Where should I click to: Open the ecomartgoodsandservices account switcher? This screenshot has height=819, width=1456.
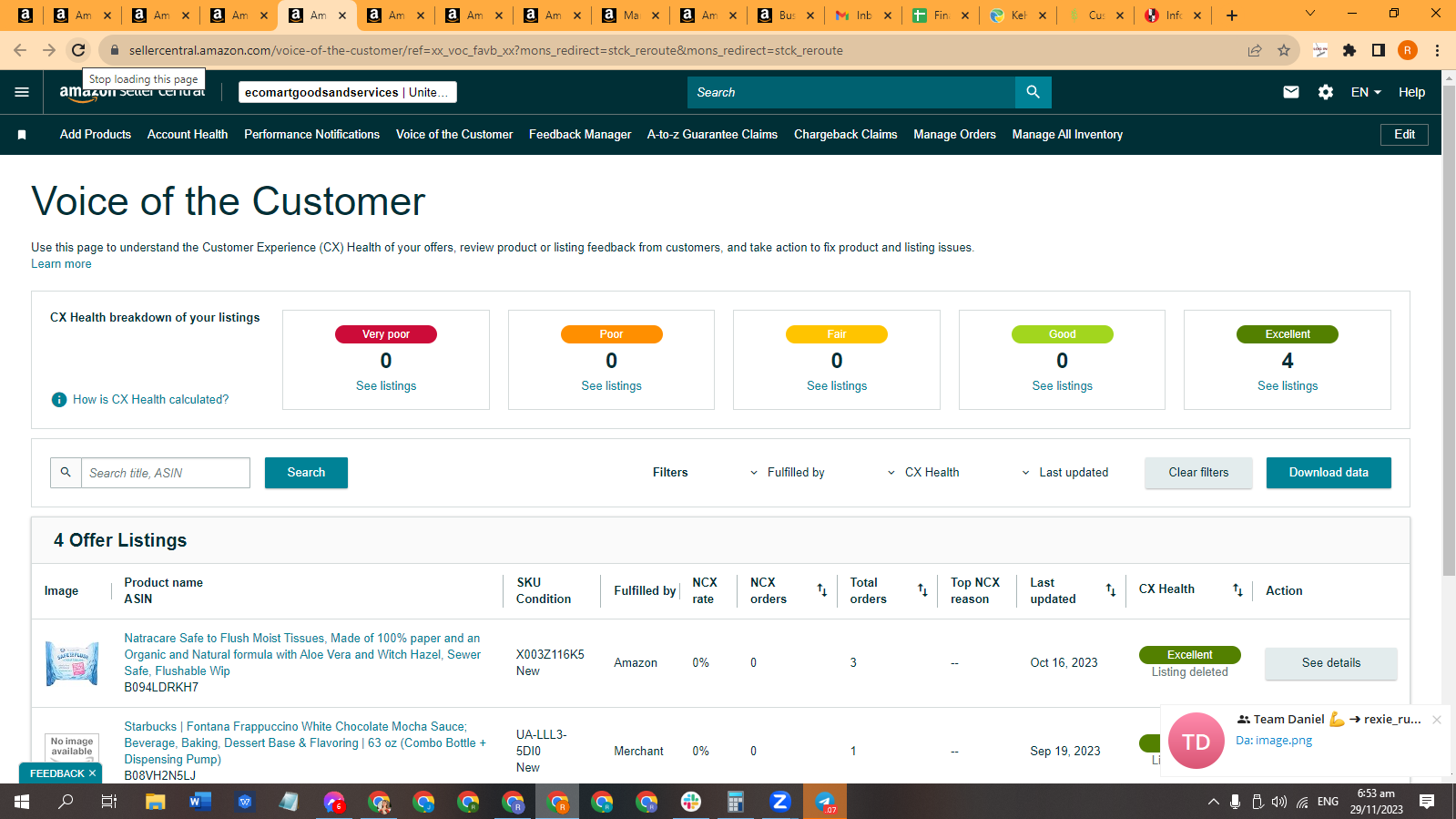click(348, 92)
